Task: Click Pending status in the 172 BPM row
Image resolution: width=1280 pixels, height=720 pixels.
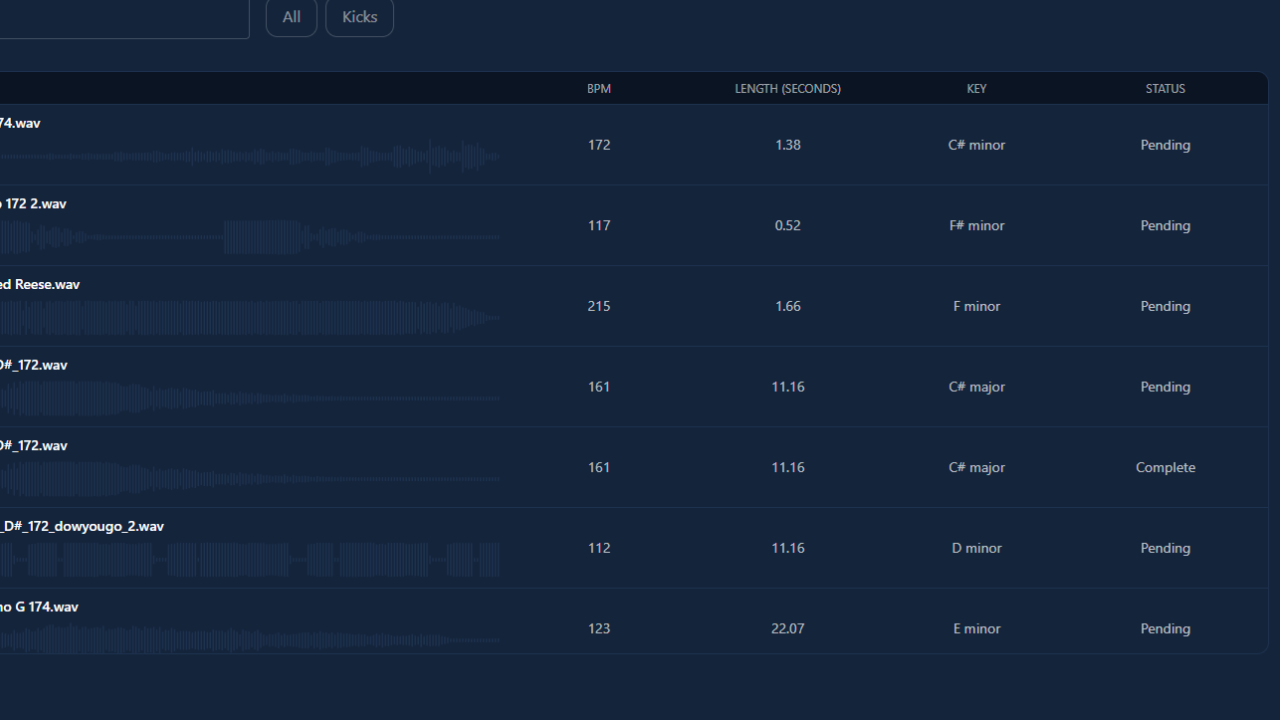Action: 1165,145
